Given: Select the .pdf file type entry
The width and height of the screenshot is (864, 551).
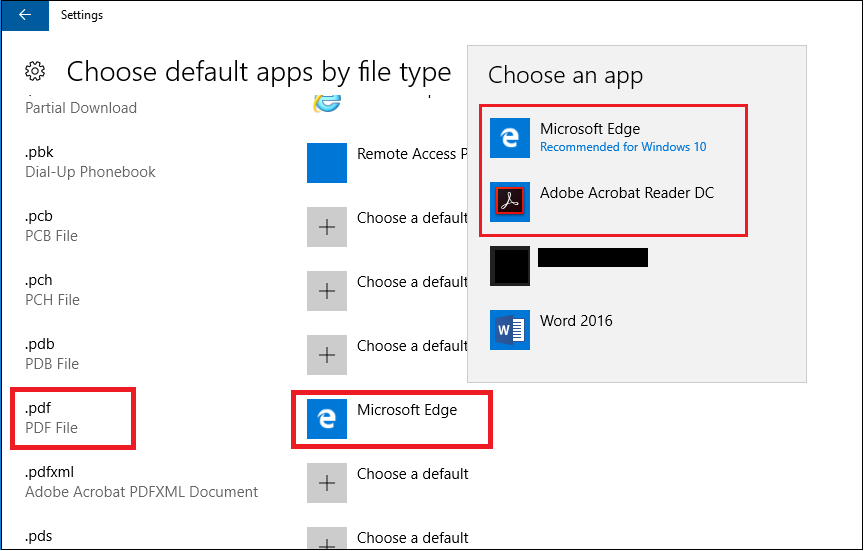Looking at the screenshot, I should tap(38, 408).
